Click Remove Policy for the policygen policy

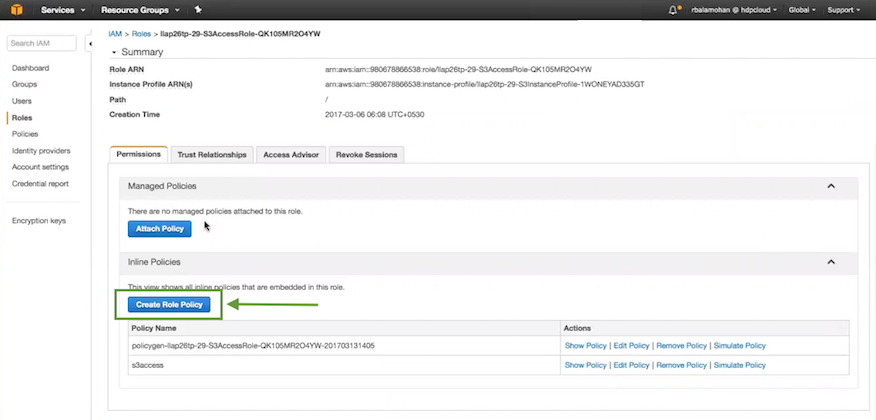click(x=682, y=346)
